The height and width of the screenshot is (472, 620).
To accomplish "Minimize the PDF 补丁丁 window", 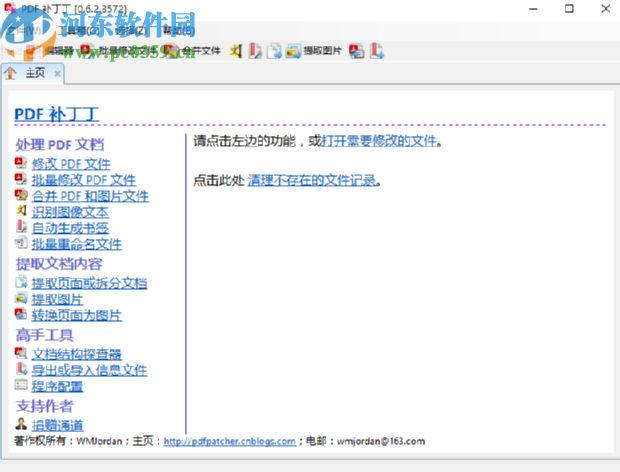I will 533,8.
